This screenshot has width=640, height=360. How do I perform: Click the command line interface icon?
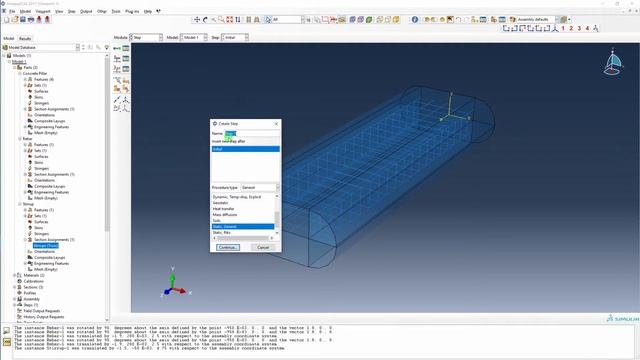tap(7, 342)
